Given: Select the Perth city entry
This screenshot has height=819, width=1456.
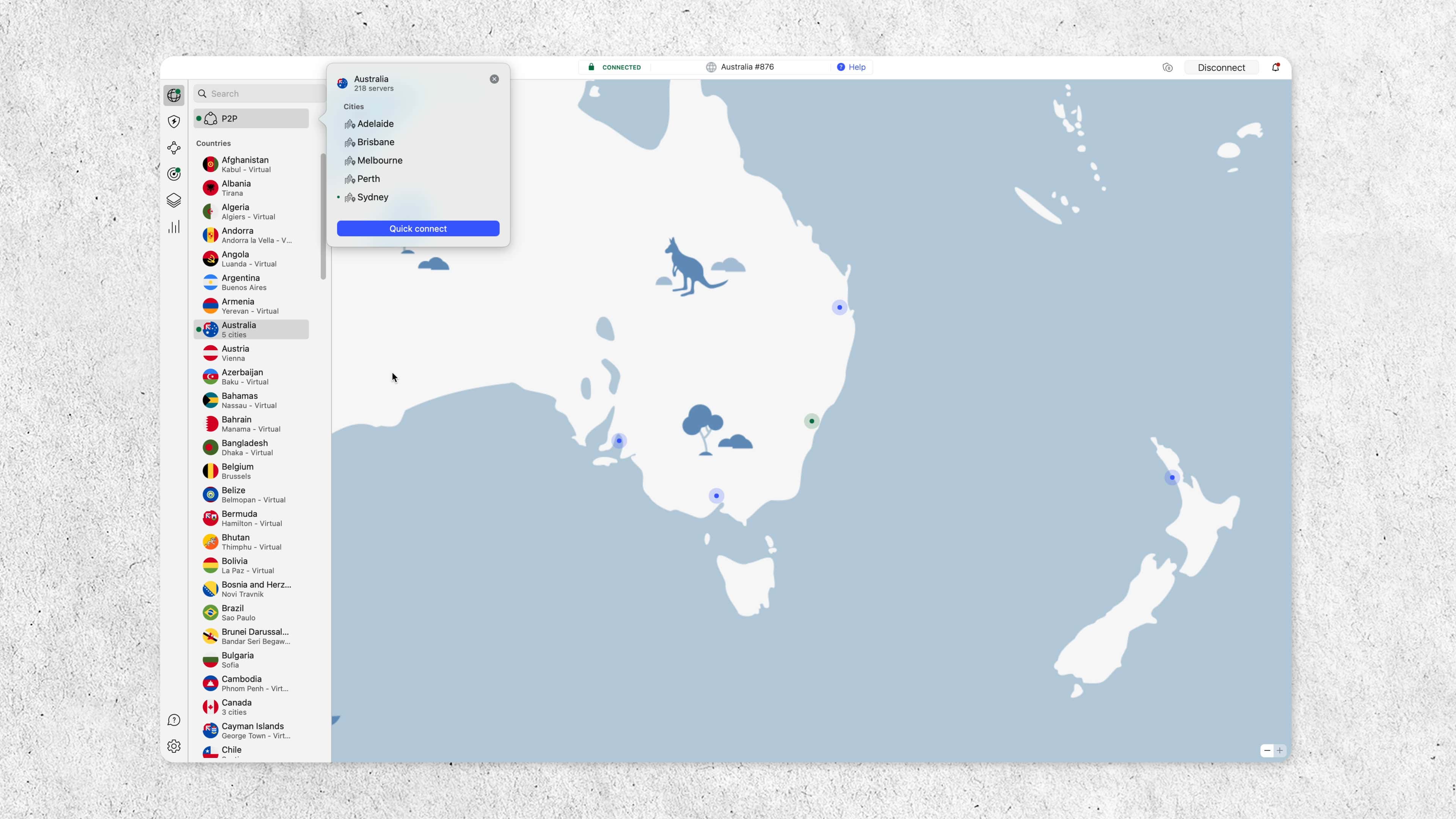Looking at the screenshot, I should coord(368,179).
